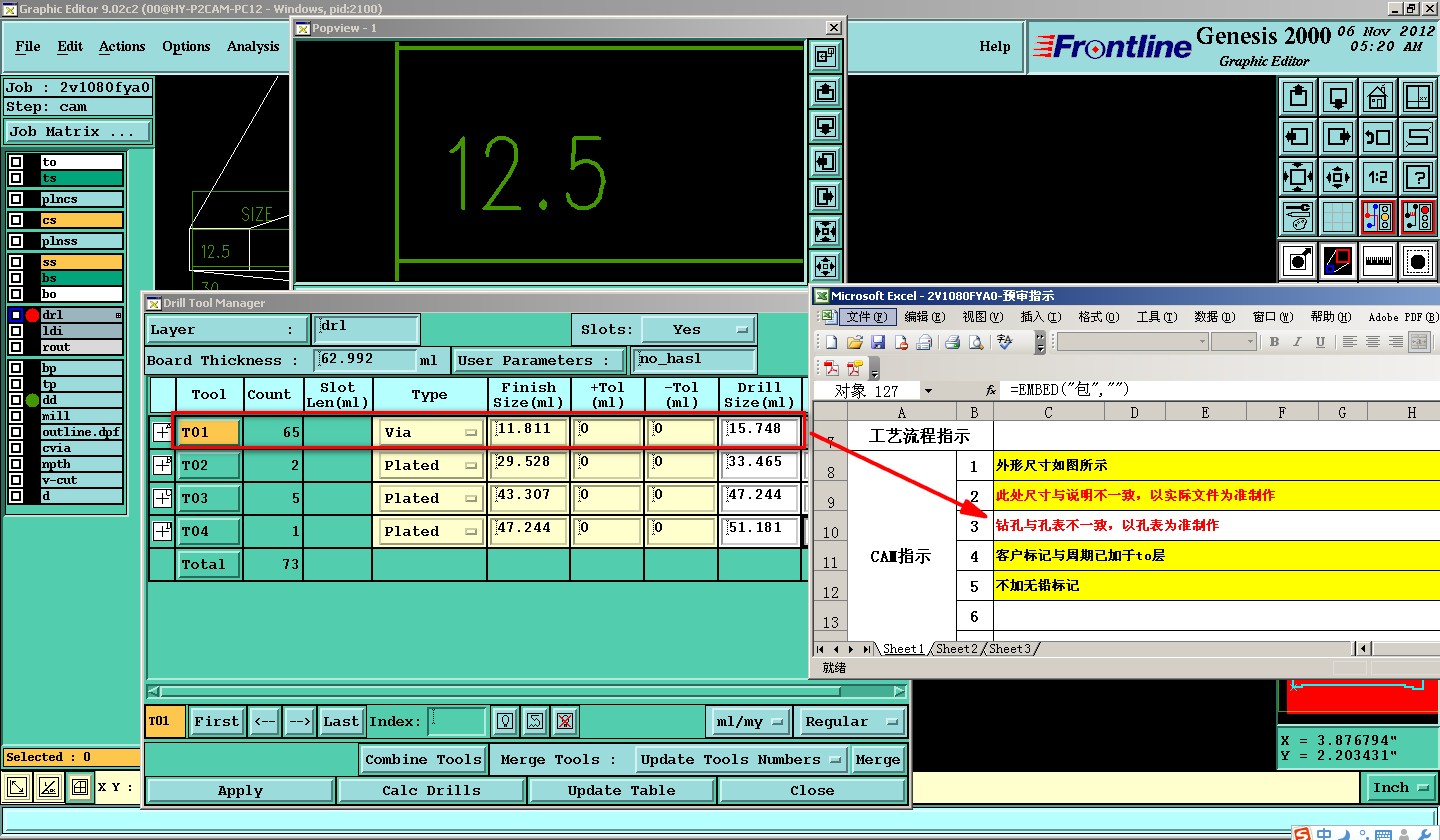This screenshot has width=1440, height=840.
Task: Open the Actions menu
Action: pyautogui.click(x=122, y=46)
